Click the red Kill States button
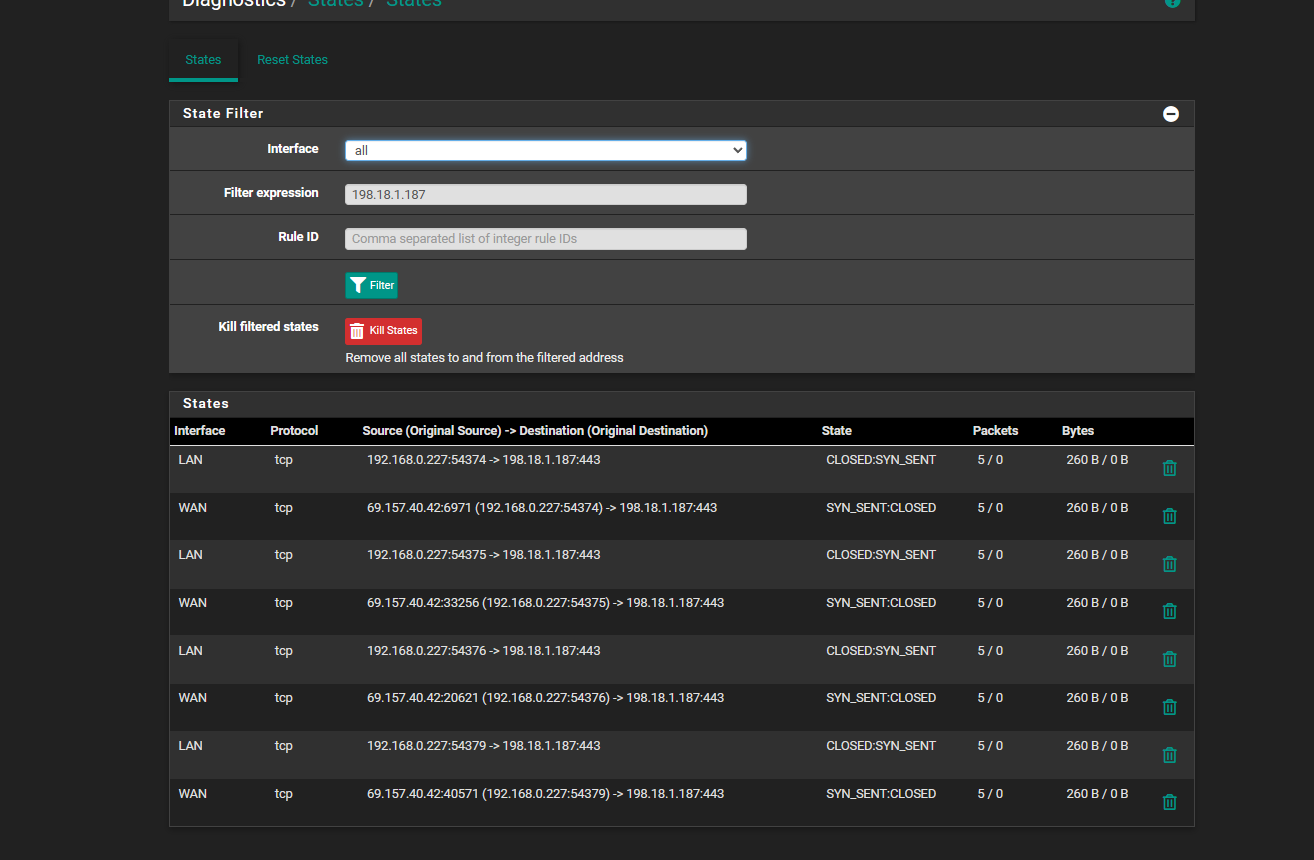This screenshot has height=860, width=1314. (x=383, y=331)
